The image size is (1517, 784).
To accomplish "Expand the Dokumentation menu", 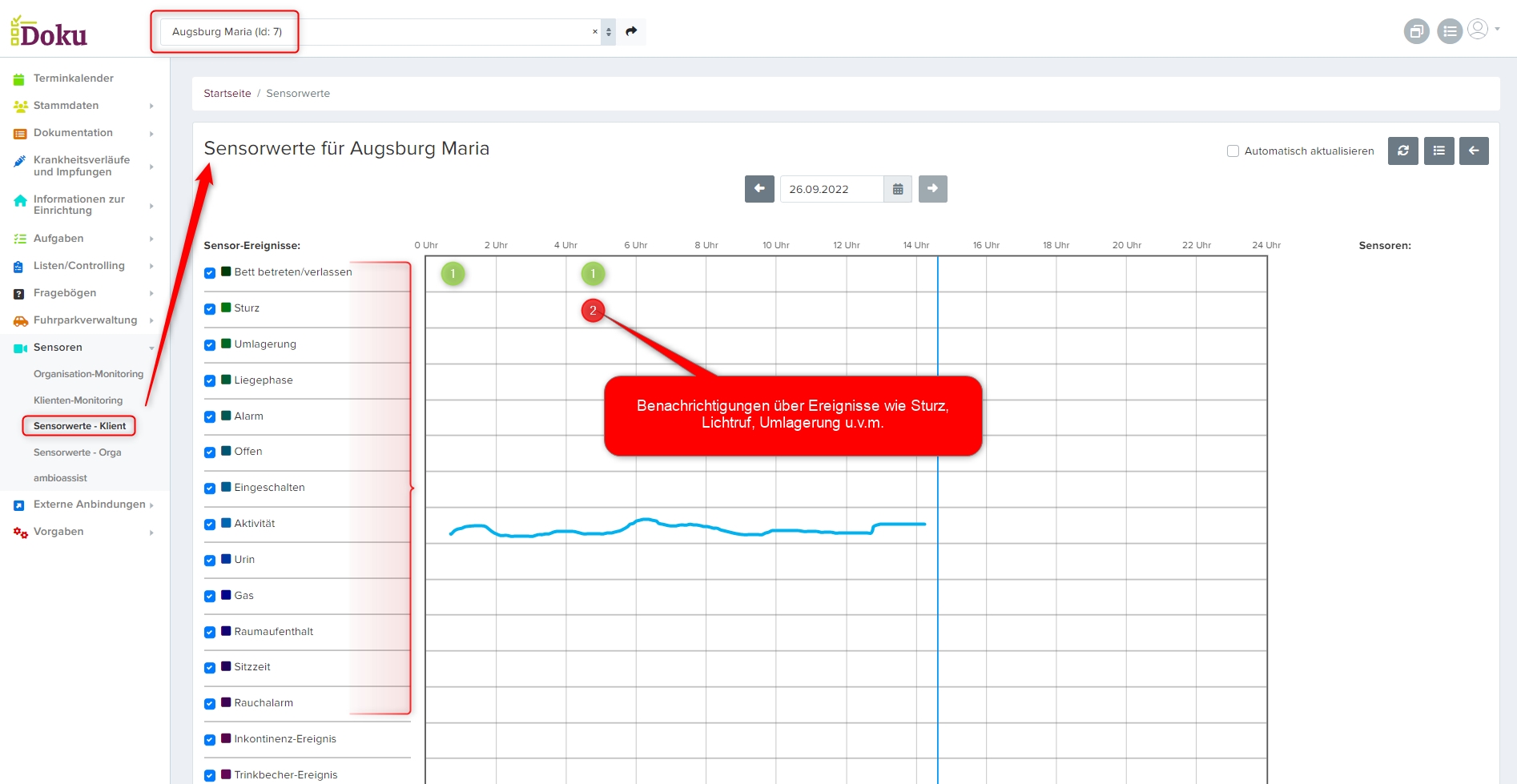I will tap(151, 134).
